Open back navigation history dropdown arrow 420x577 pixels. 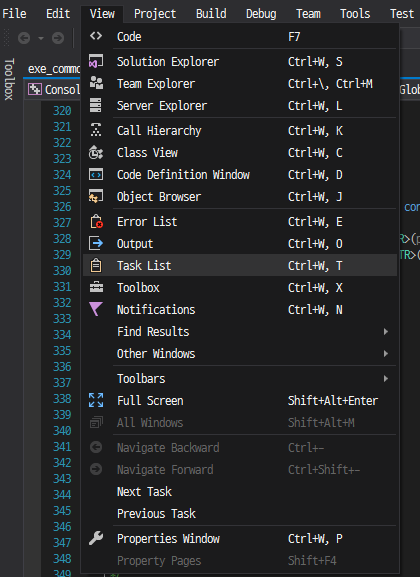[41, 38]
